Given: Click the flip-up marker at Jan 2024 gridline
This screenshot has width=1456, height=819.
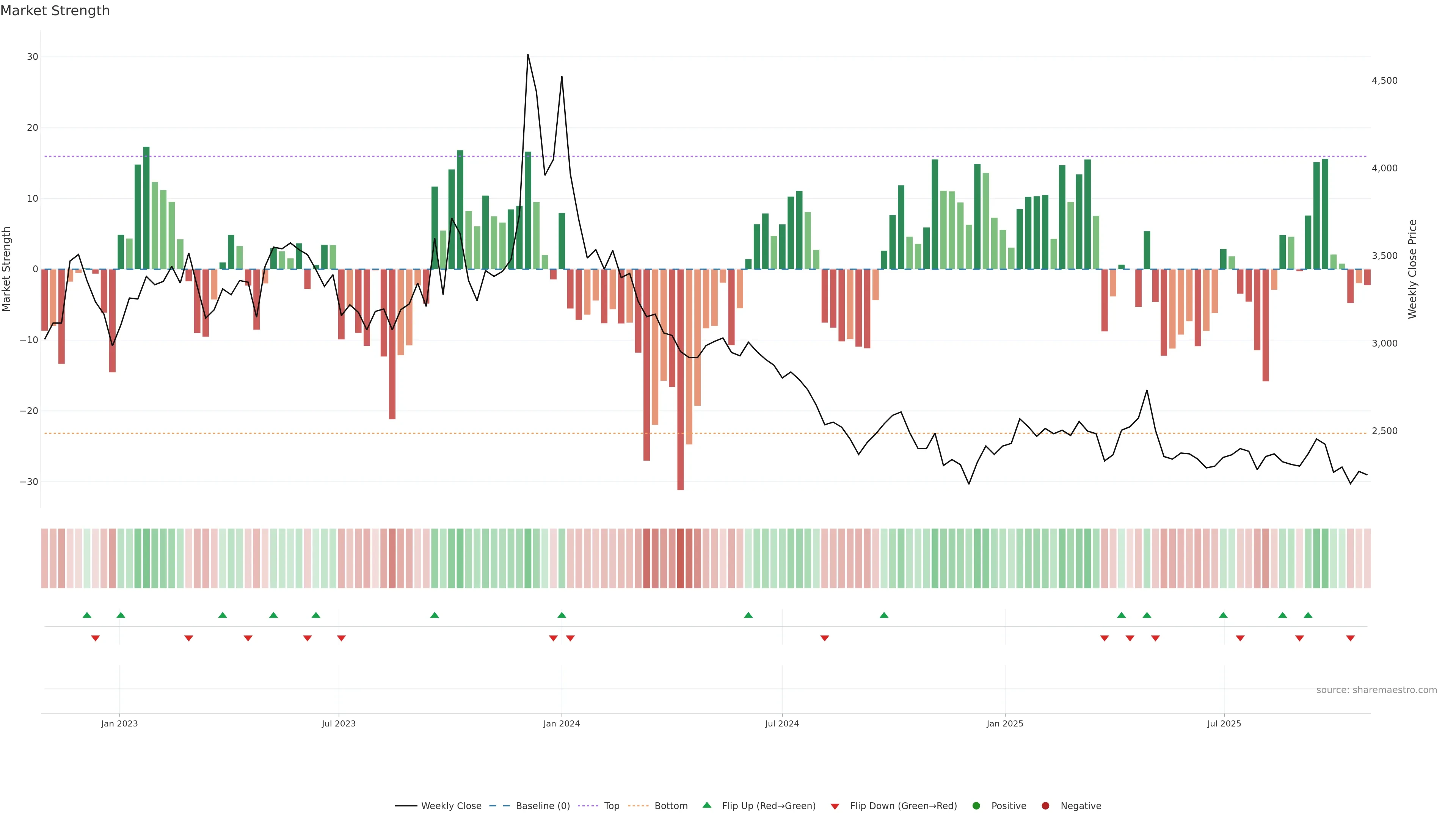Looking at the screenshot, I should (x=561, y=615).
